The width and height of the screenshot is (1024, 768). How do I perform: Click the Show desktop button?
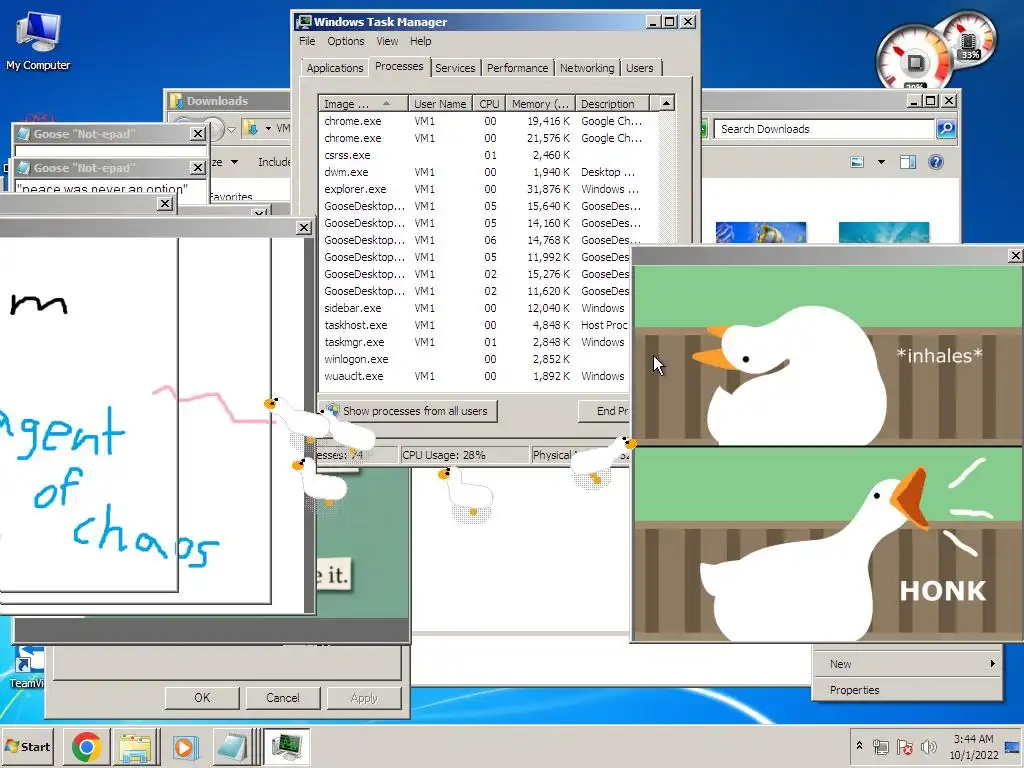pyautogui.click(x=1014, y=746)
